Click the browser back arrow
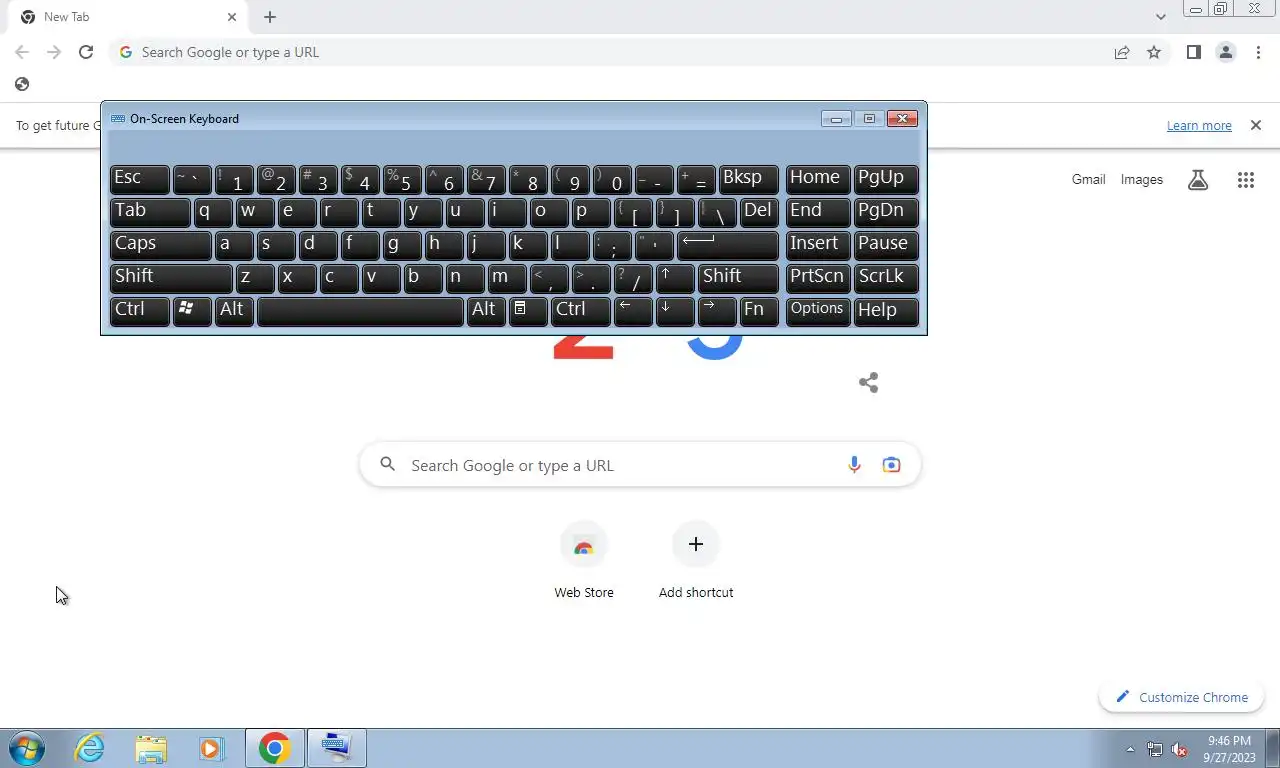 22,52
